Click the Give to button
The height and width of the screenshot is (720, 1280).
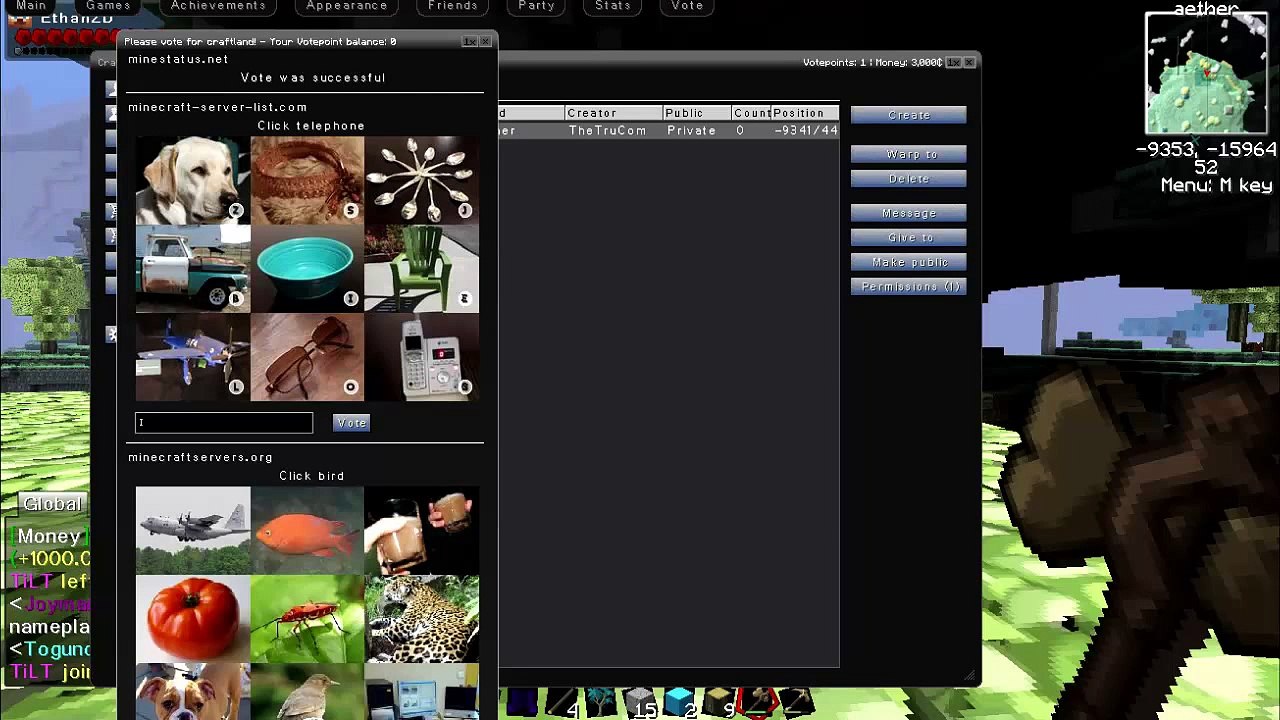pyautogui.click(x=909, y=237)
